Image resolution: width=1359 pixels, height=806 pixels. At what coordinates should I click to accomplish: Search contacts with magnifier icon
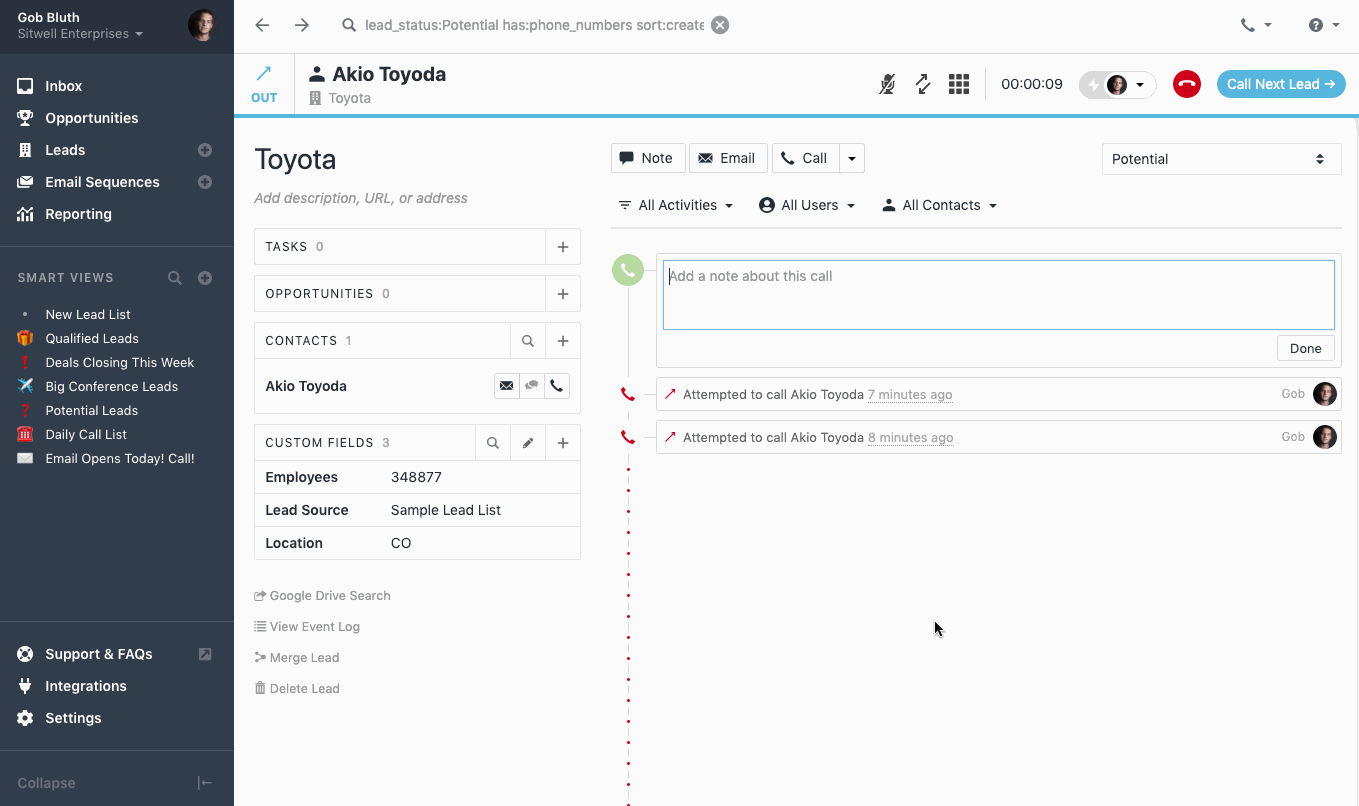[x=528, y=341]
